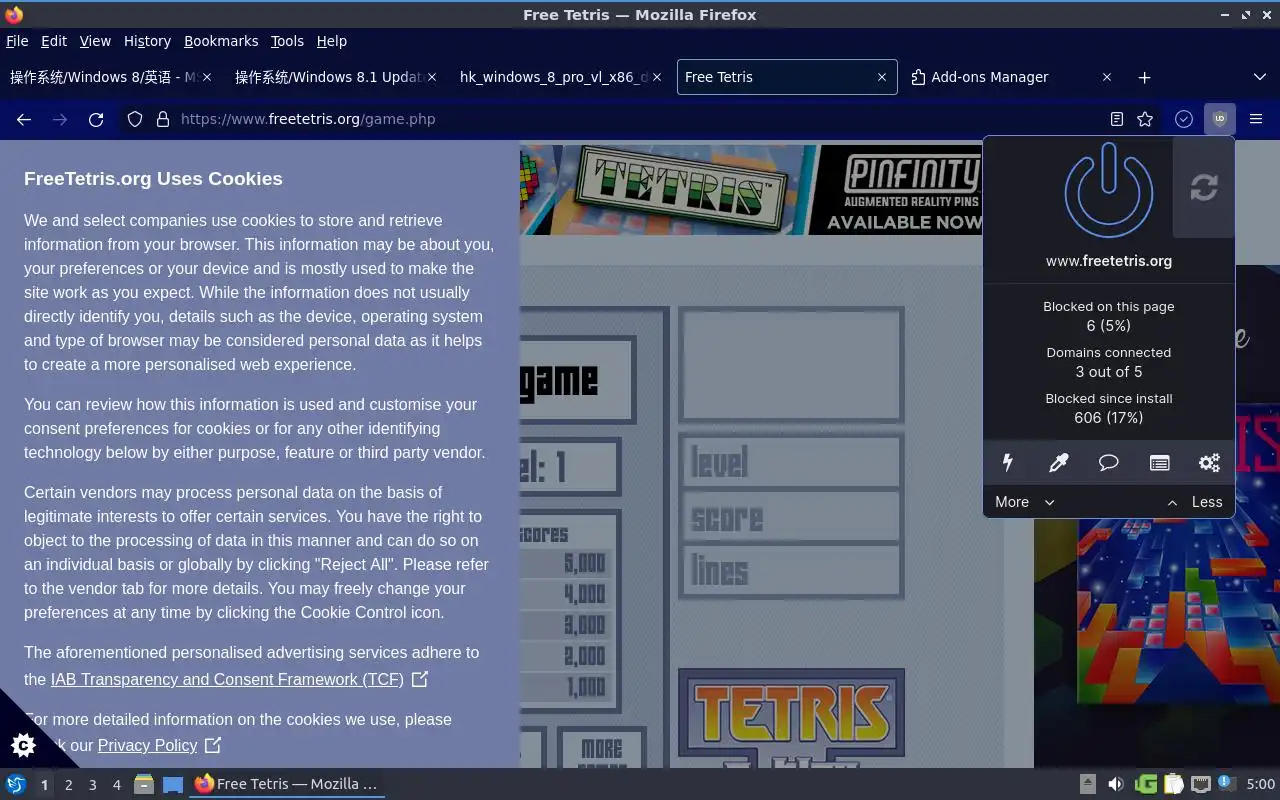Open the taskbar start menu icon
1280x800 pixels.
(15, 784)
